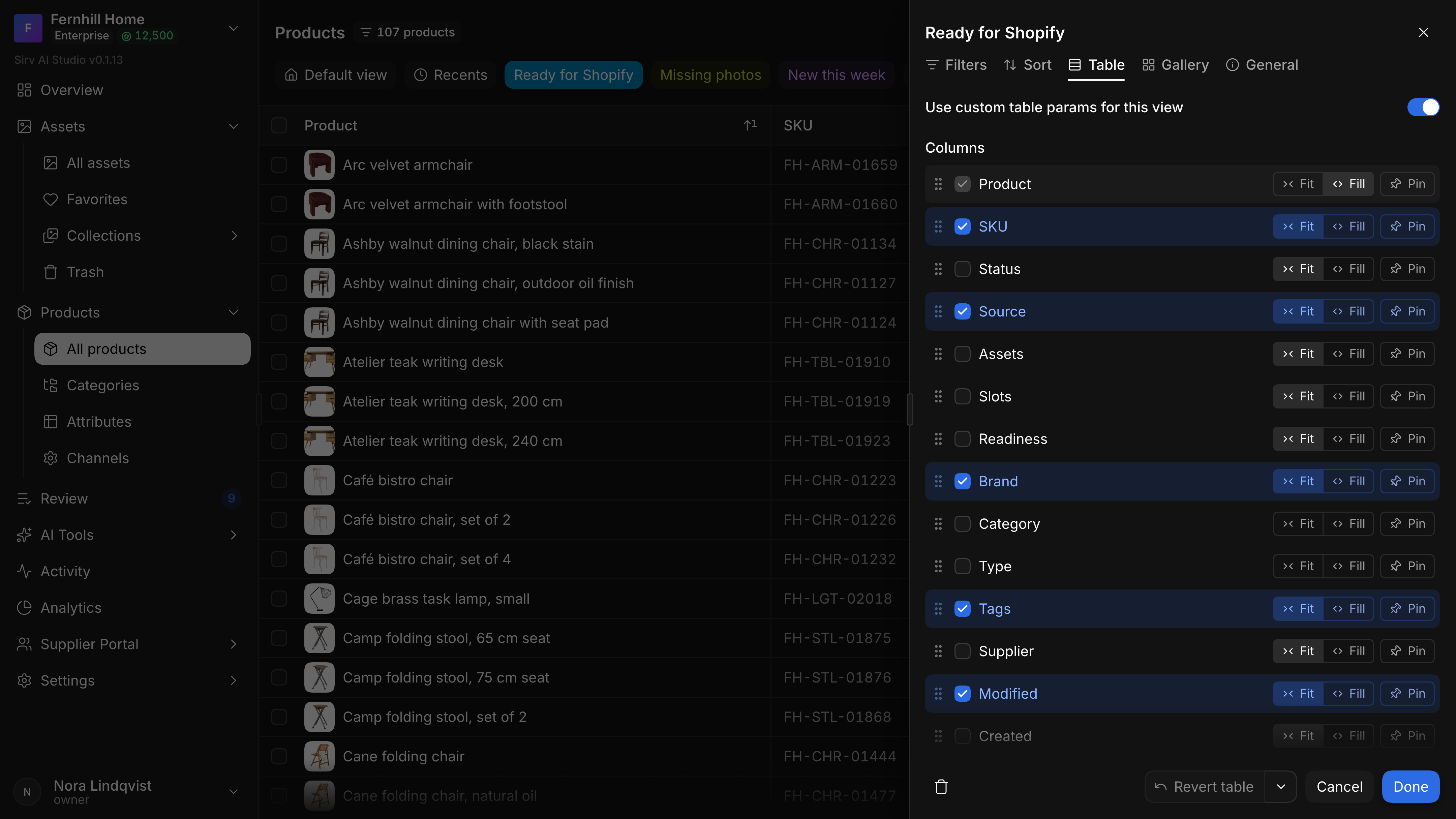Switch to the Sort tab

tap(1028, 65)
